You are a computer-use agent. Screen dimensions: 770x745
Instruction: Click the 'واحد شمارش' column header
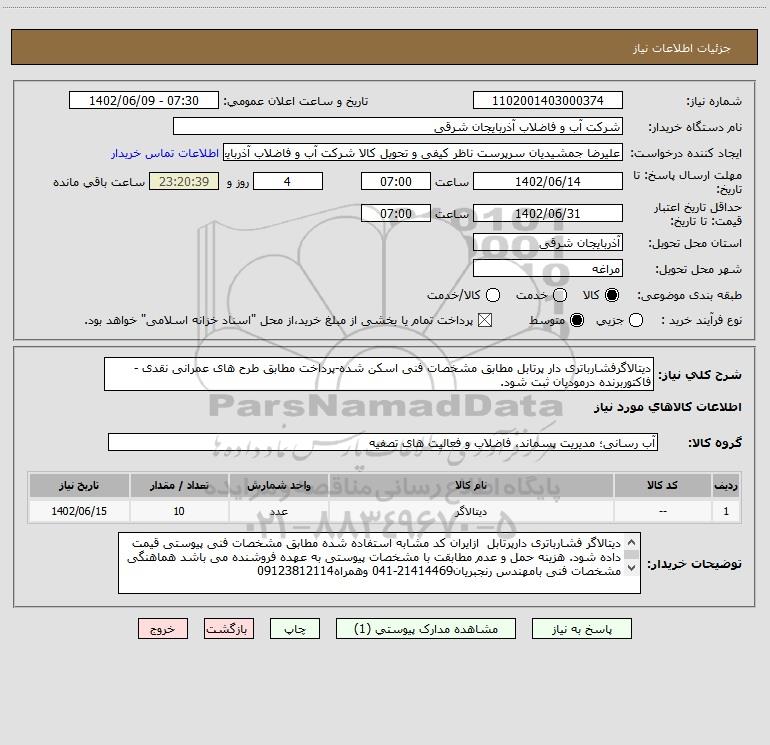point(278,485)
